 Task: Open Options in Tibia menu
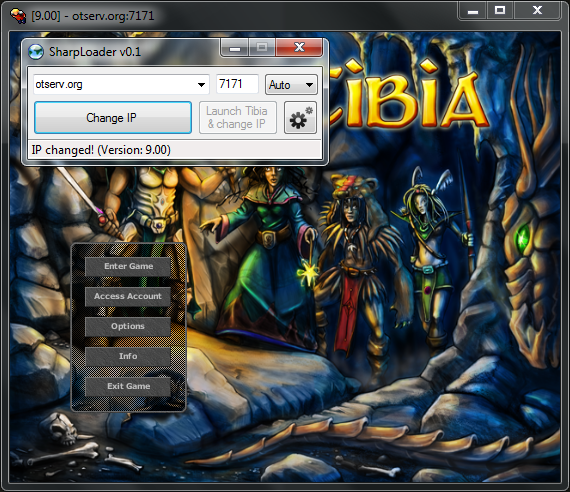tap(128, 326)
